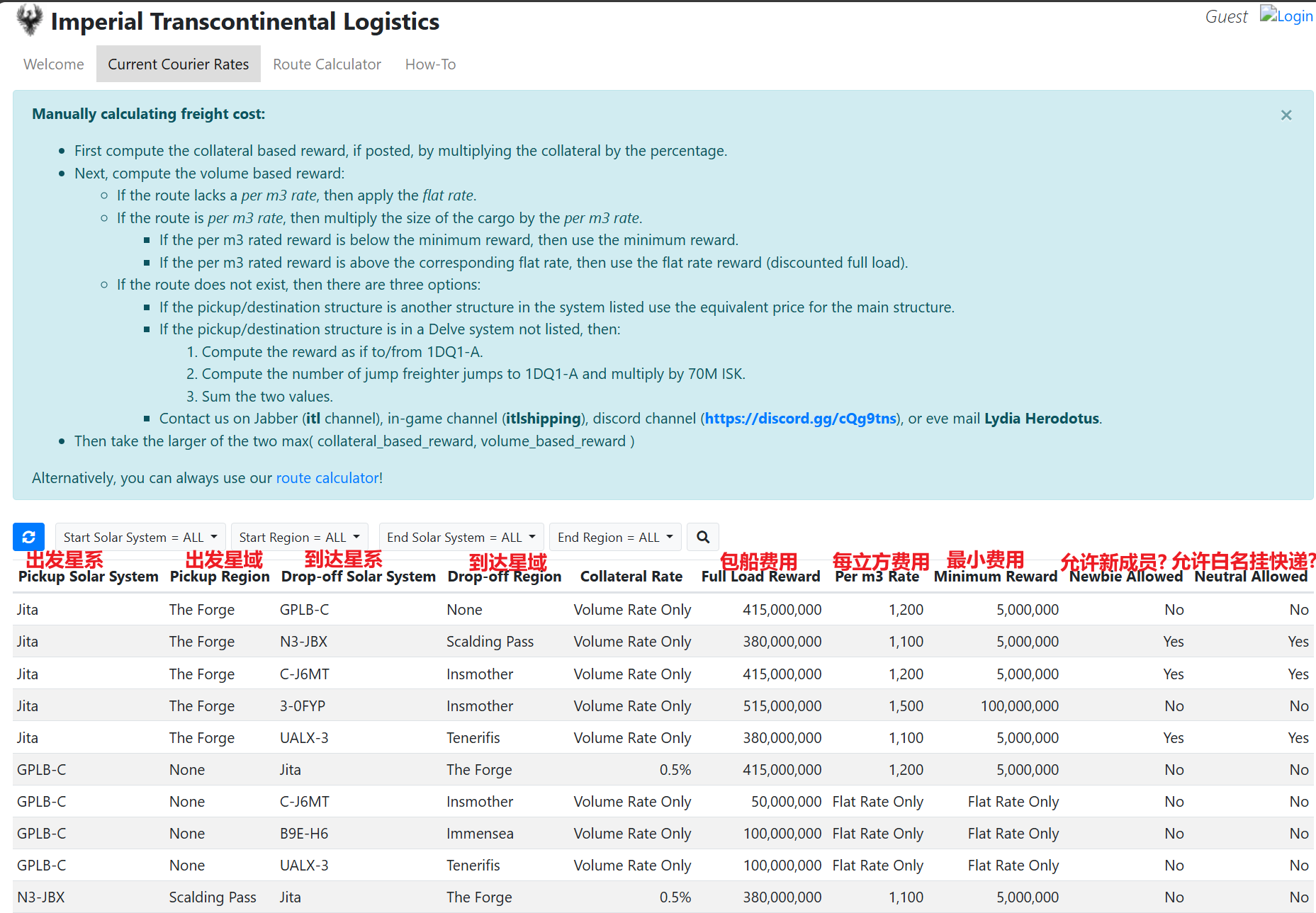Dismiss the freight cost info box
This screenshot has height=913, width=1316.
[1286, 115]
